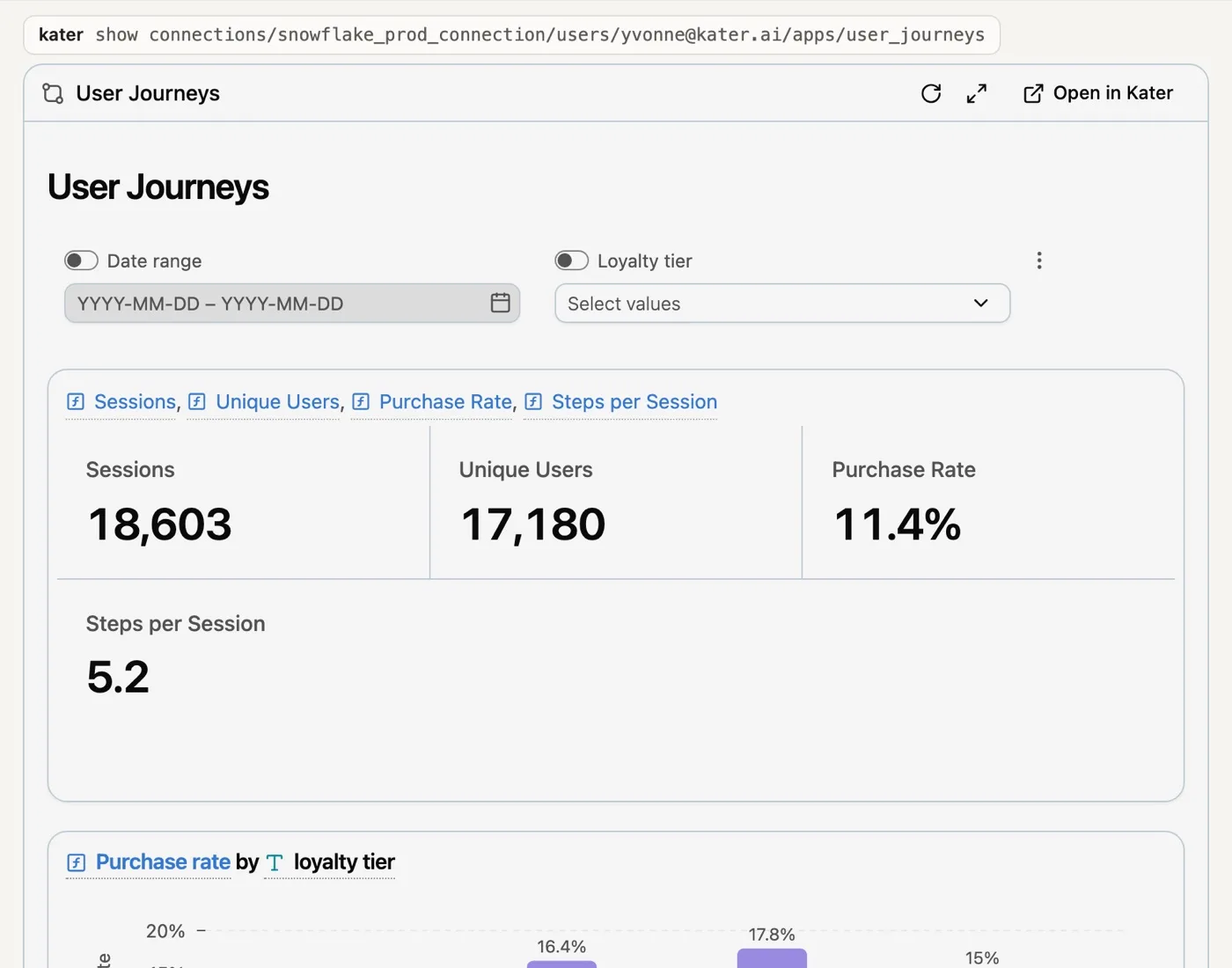Click the 5.2 Steps per Session value
Viewport: 1232px width, 968px height.
coord(118,678)
